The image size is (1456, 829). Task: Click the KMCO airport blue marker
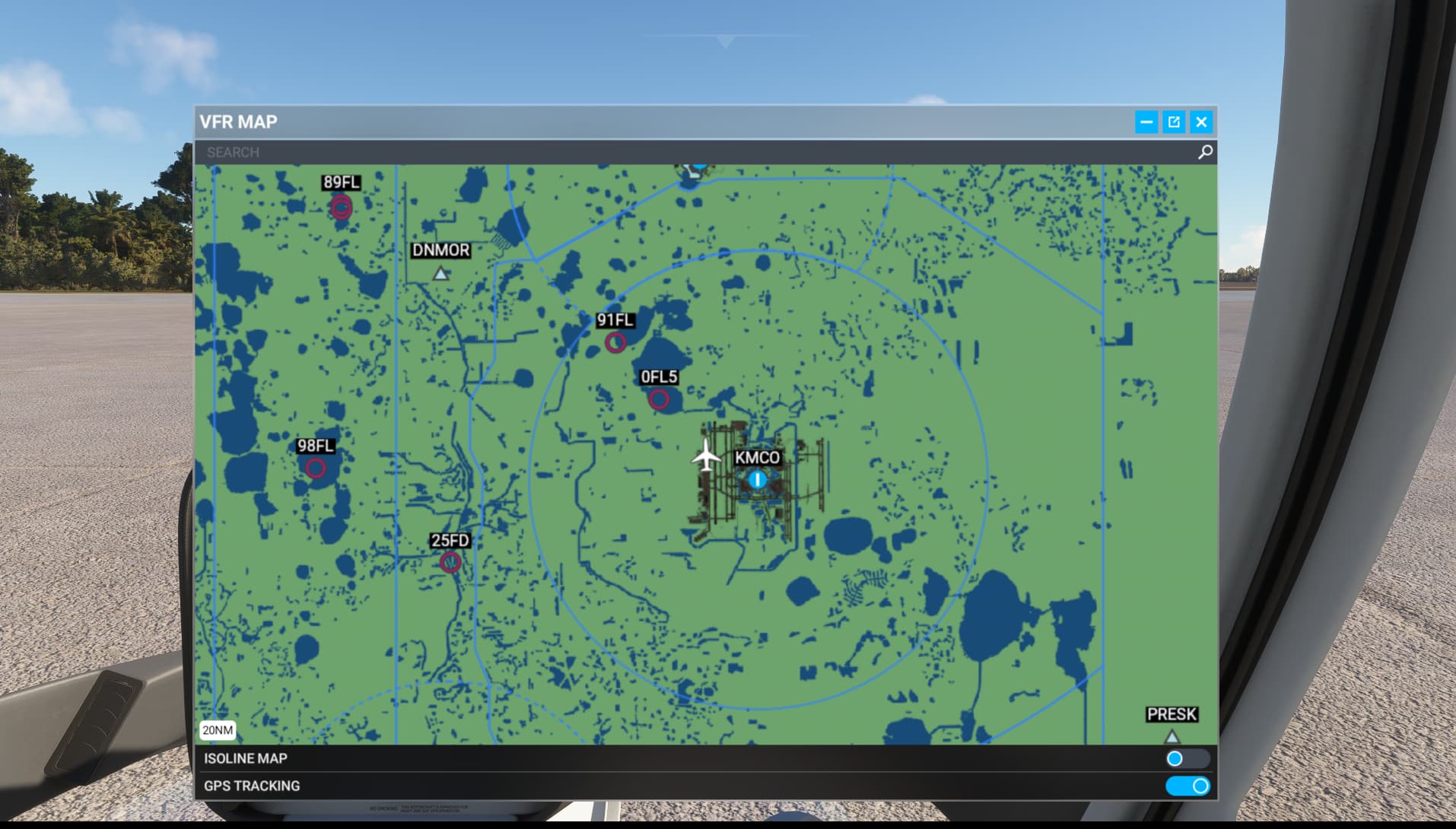click(x=757, y=480)
